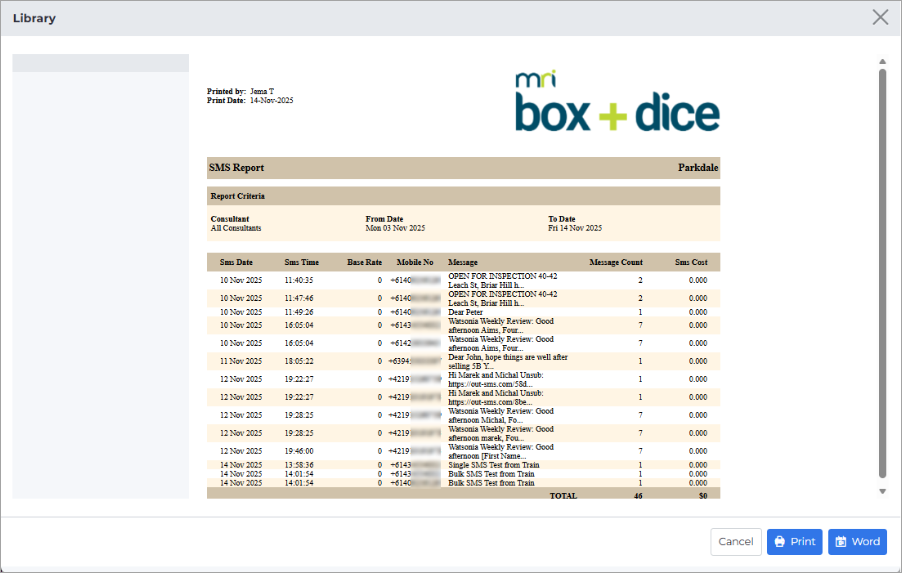Export report using Word button

click(857, 542)
